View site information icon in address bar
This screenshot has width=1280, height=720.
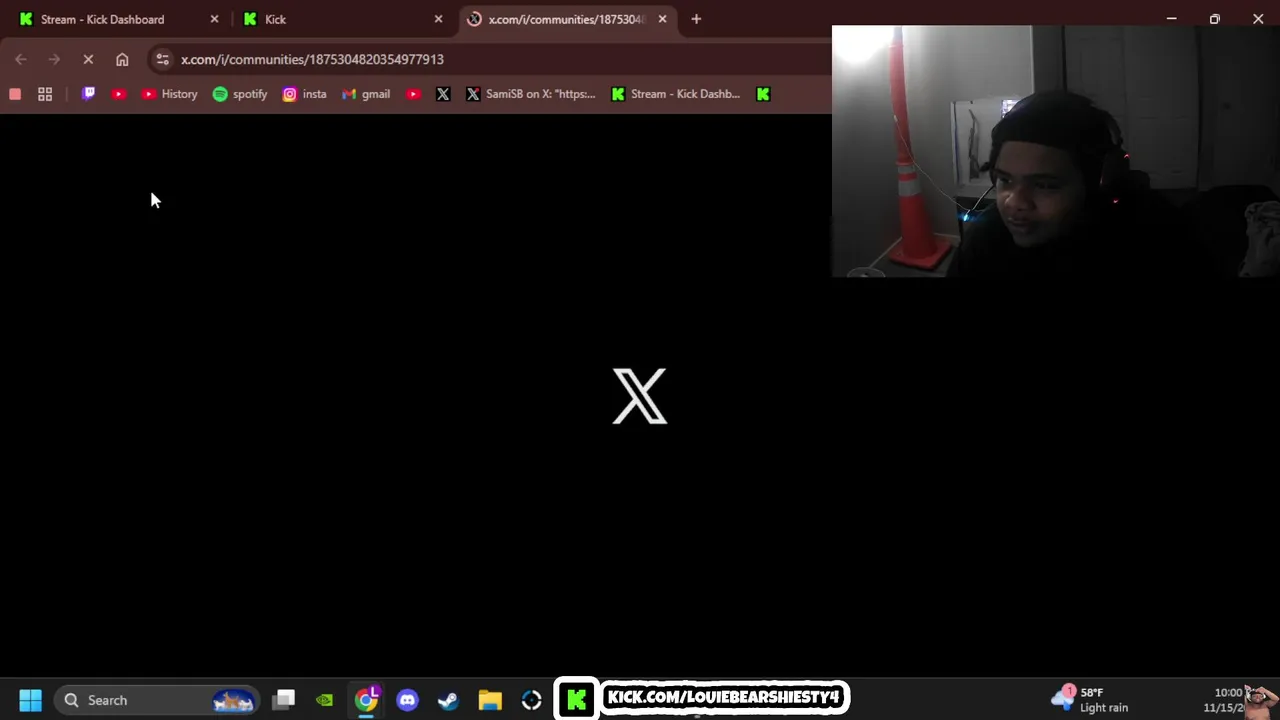(x=162, y=59)
